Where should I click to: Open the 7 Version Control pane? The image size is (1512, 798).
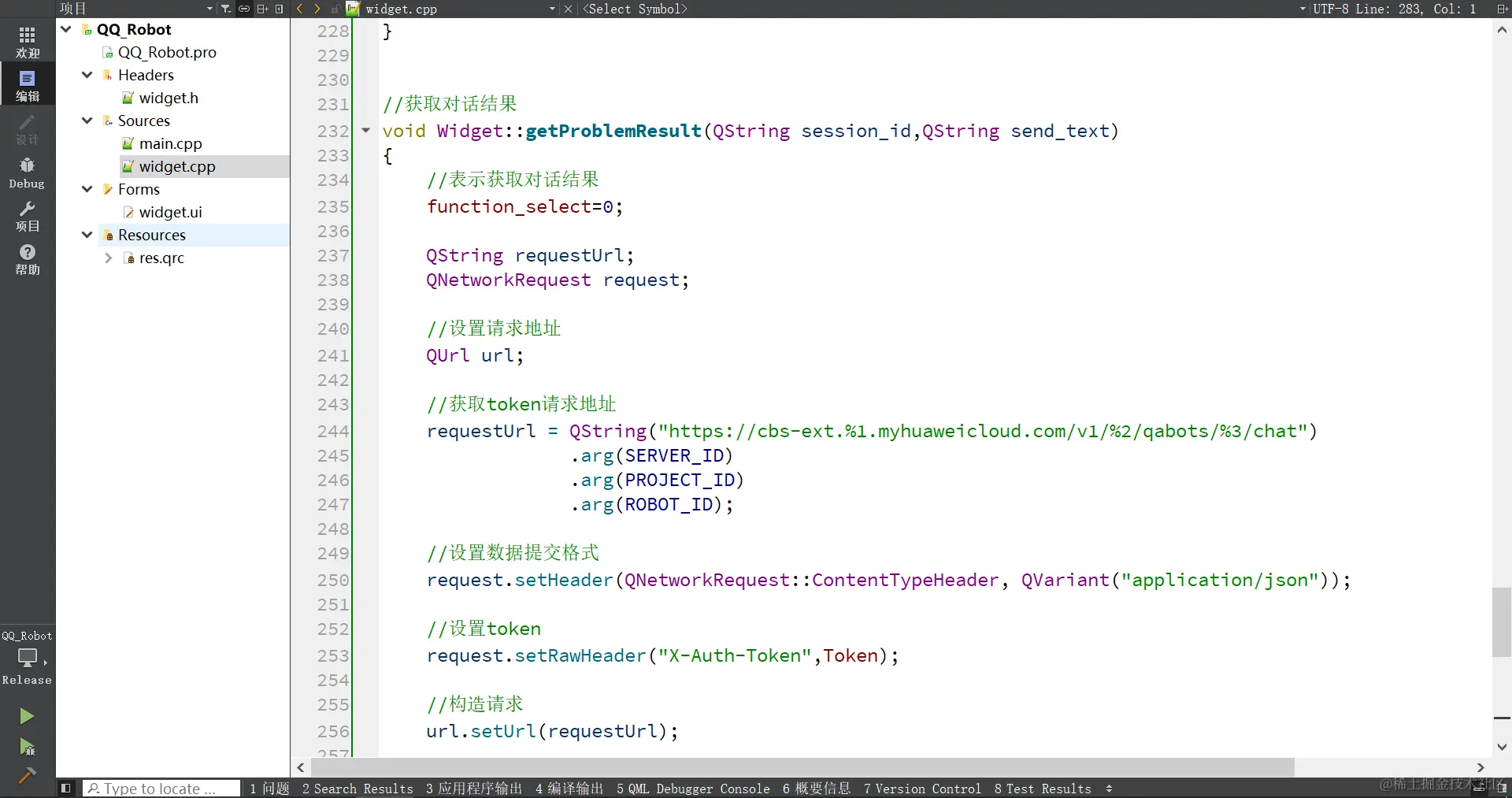coord(922,789)
